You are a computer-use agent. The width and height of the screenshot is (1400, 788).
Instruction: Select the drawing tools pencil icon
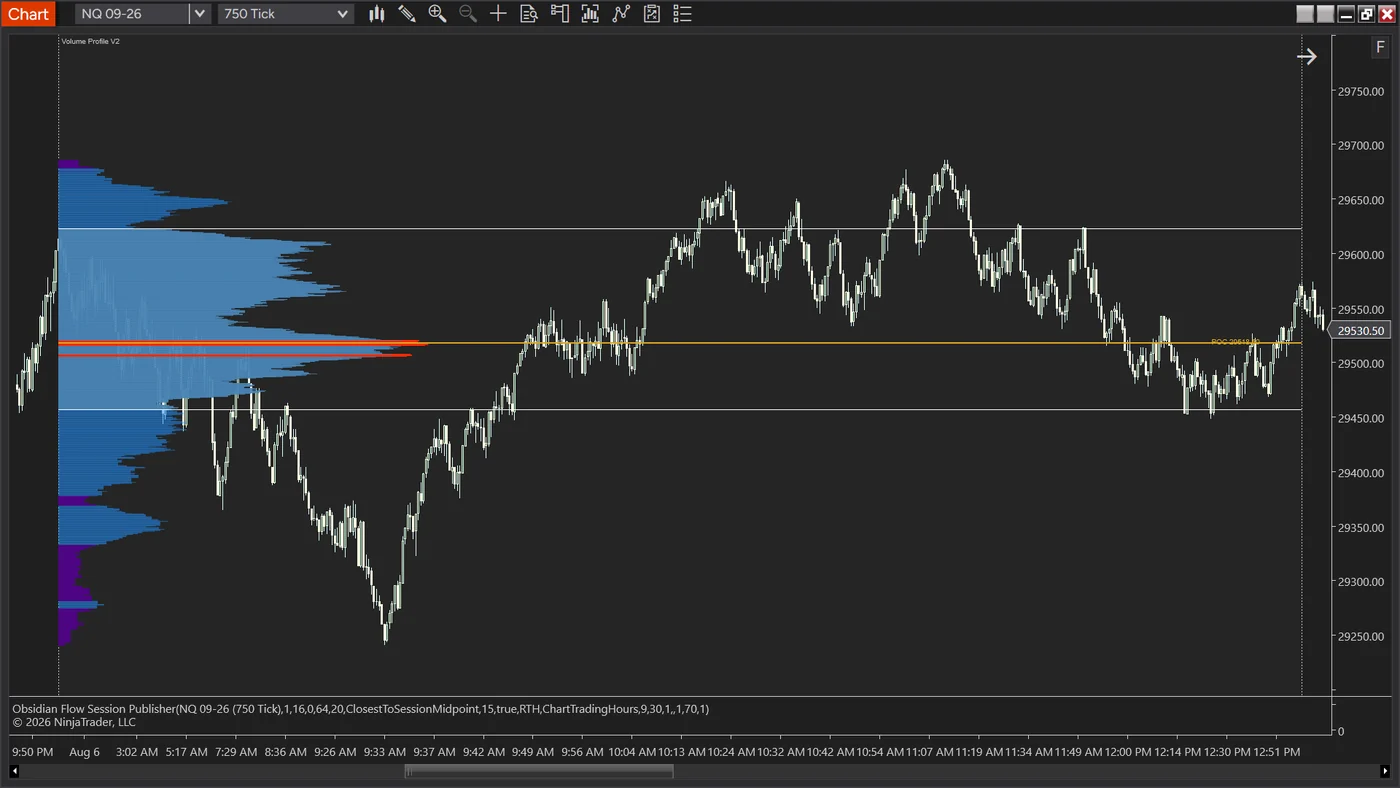click(407, 14)
